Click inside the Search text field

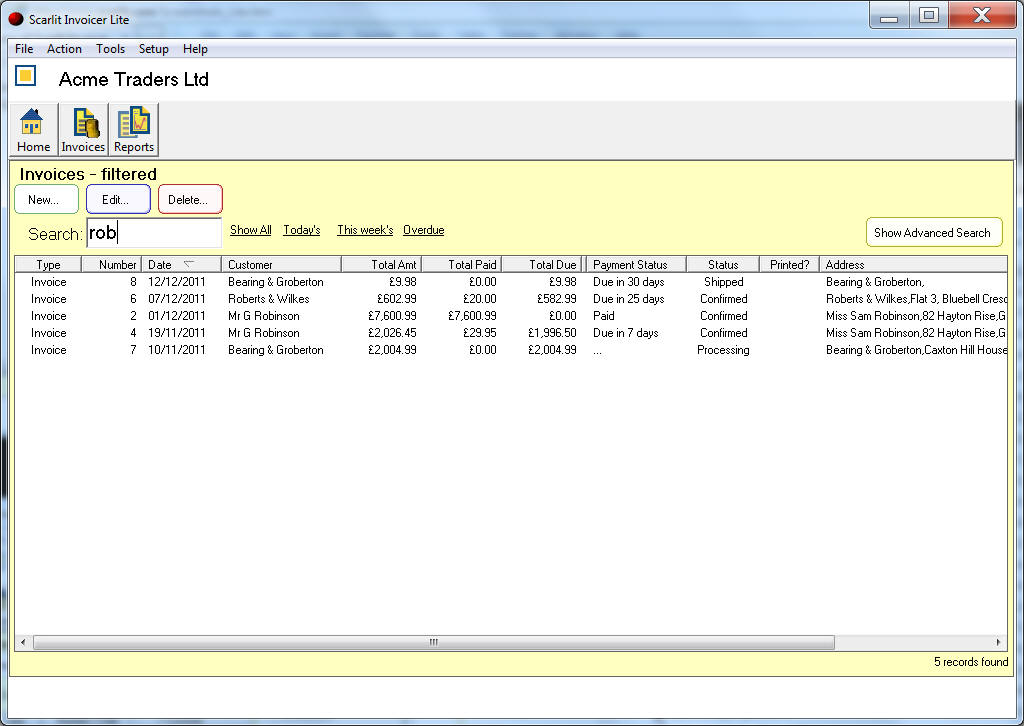153,232
